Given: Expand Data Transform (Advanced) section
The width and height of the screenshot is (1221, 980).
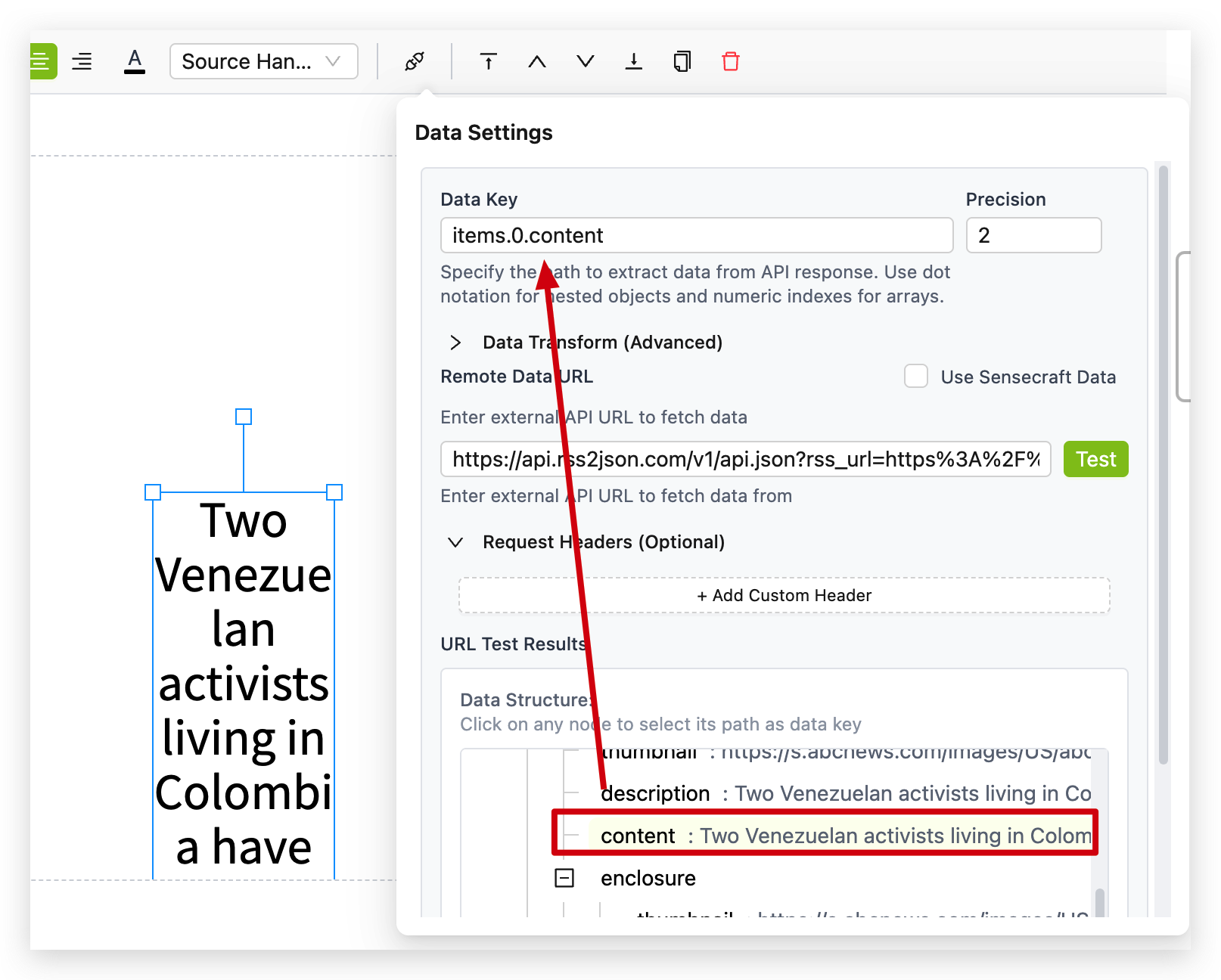Looking at the screenshot, I should [x=455, y=343].
